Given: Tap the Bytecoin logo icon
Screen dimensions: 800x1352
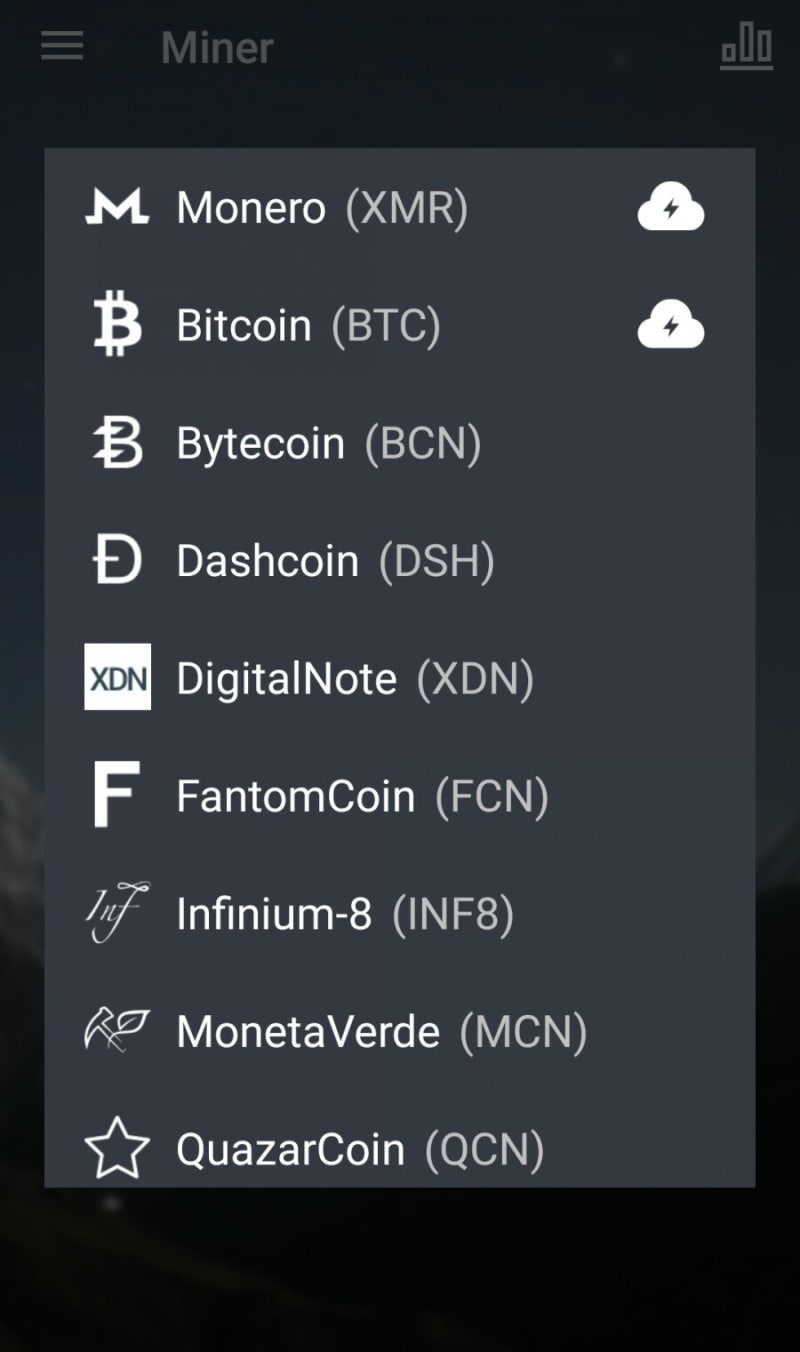Looking at the screenshot, I should (117, 443).
